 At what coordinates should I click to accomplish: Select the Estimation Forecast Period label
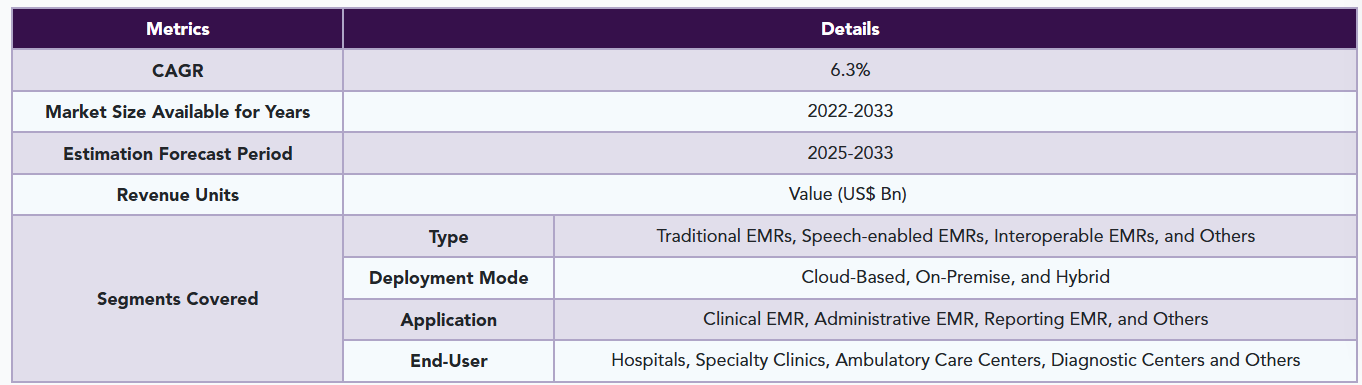click(178, 154)
